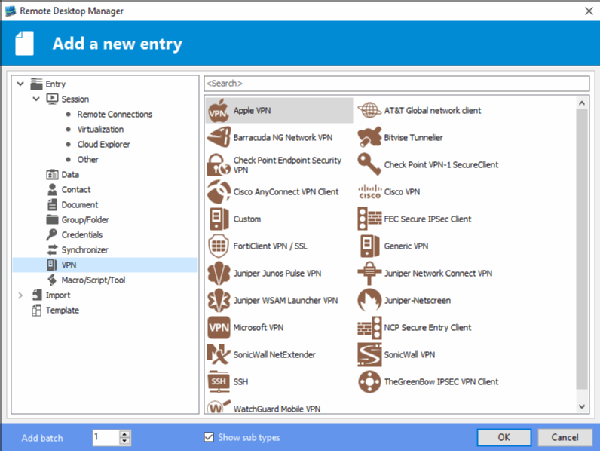Select the Generic VPN icon
The width and height of the screenshot is (600, 451).
click(369, 246)
